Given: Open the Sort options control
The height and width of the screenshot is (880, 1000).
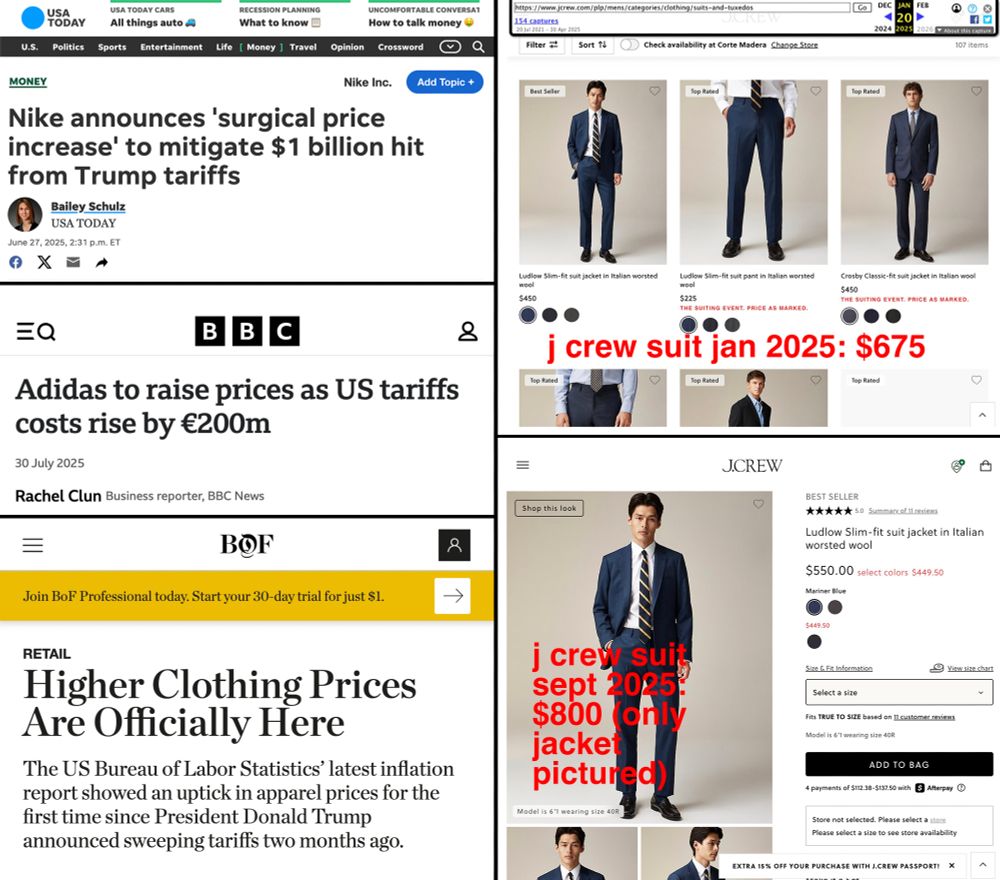Looking at the screenshot, I should coord(592,45).
